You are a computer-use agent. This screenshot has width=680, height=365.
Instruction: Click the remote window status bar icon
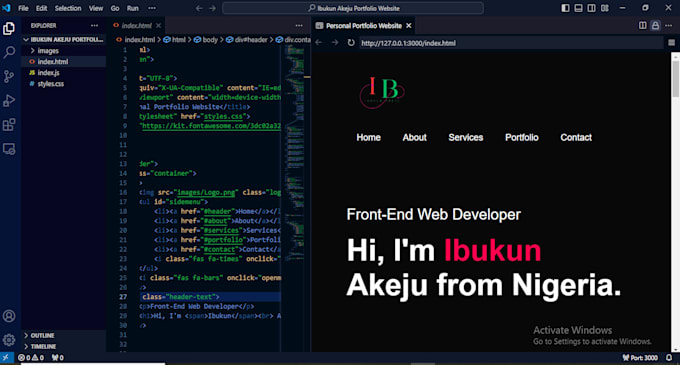6,358
